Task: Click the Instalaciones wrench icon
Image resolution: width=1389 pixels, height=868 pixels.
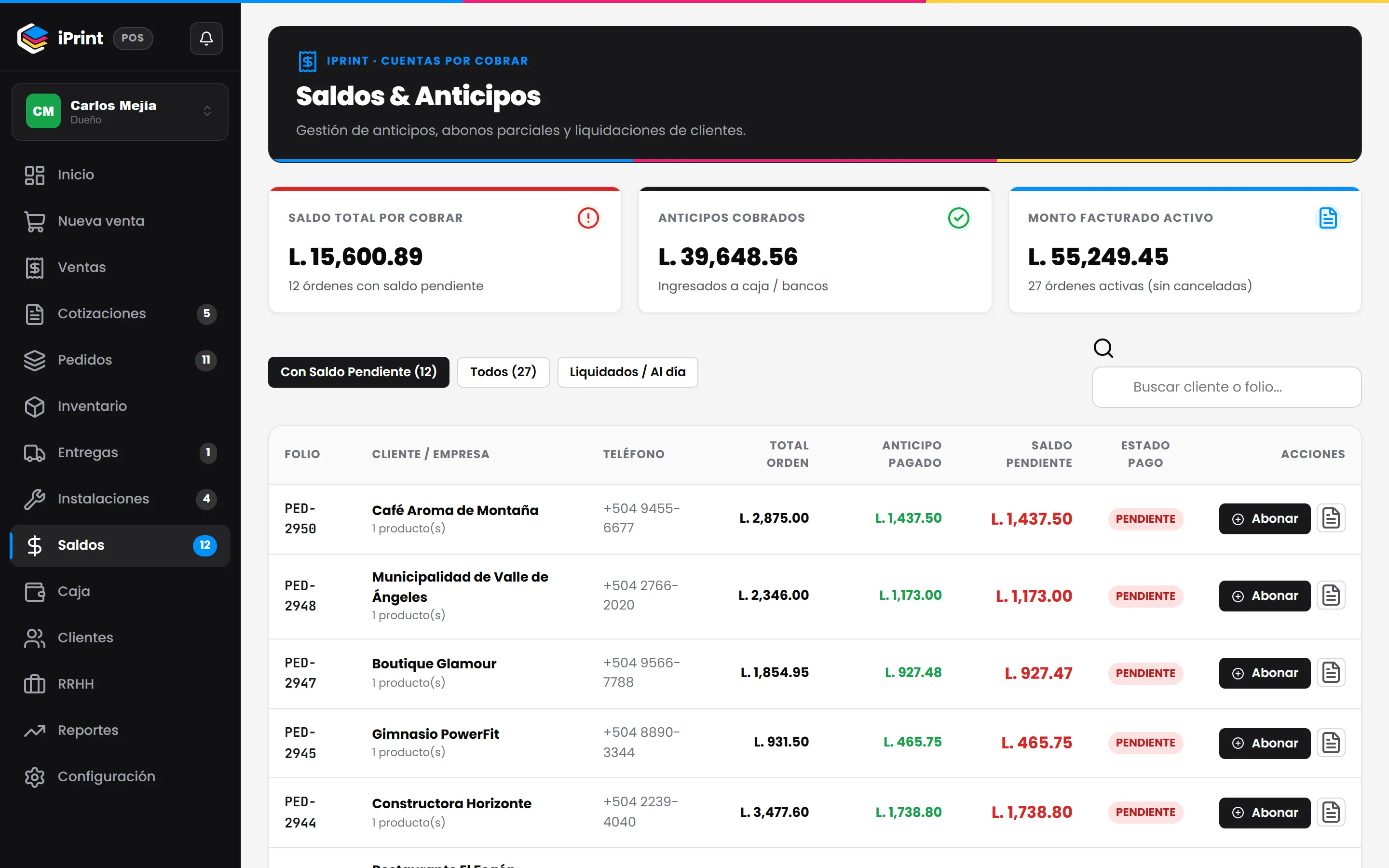Action: click(x=34, y=500)
